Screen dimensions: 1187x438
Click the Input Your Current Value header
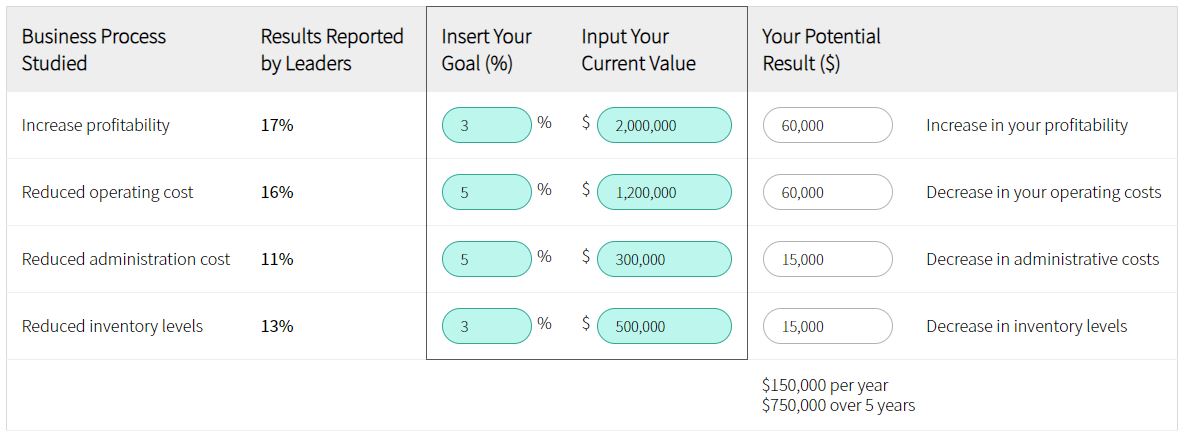[x=638, y=50]
